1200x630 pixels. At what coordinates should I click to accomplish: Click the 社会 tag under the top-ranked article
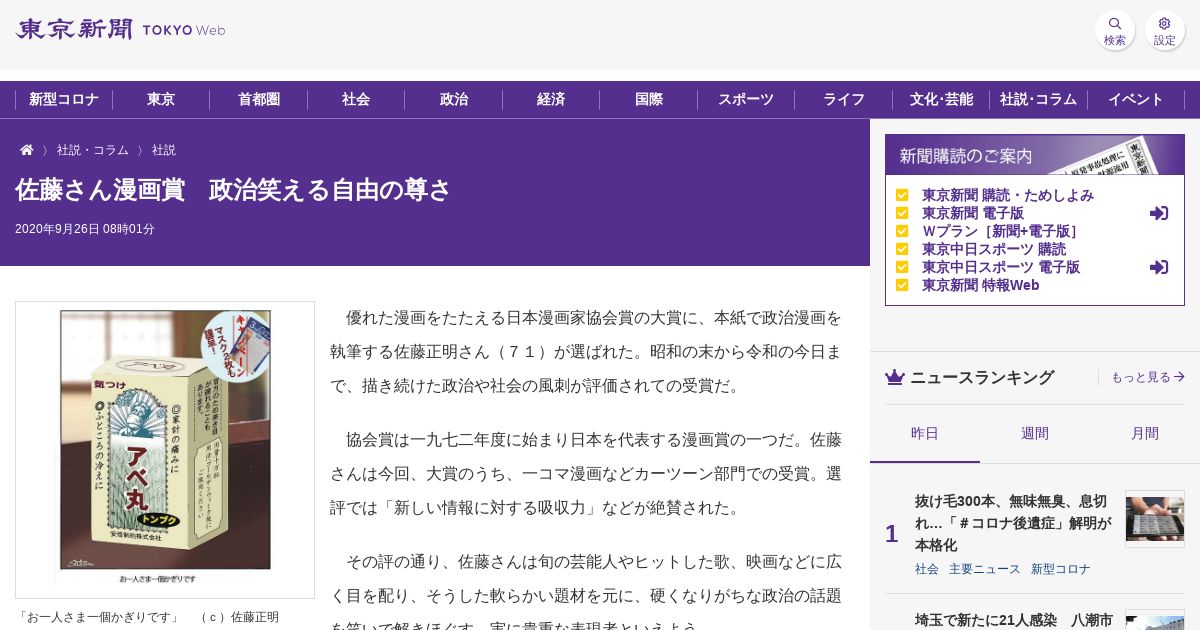[x=927, y=569]
